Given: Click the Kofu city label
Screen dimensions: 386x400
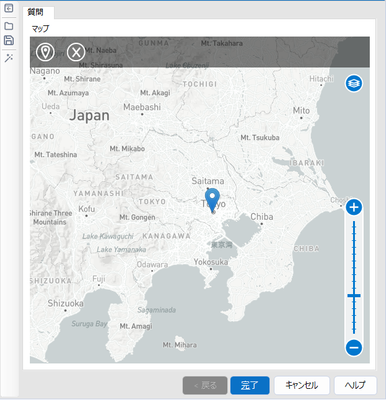Looking at the screenshot, I should coord(87,209).
